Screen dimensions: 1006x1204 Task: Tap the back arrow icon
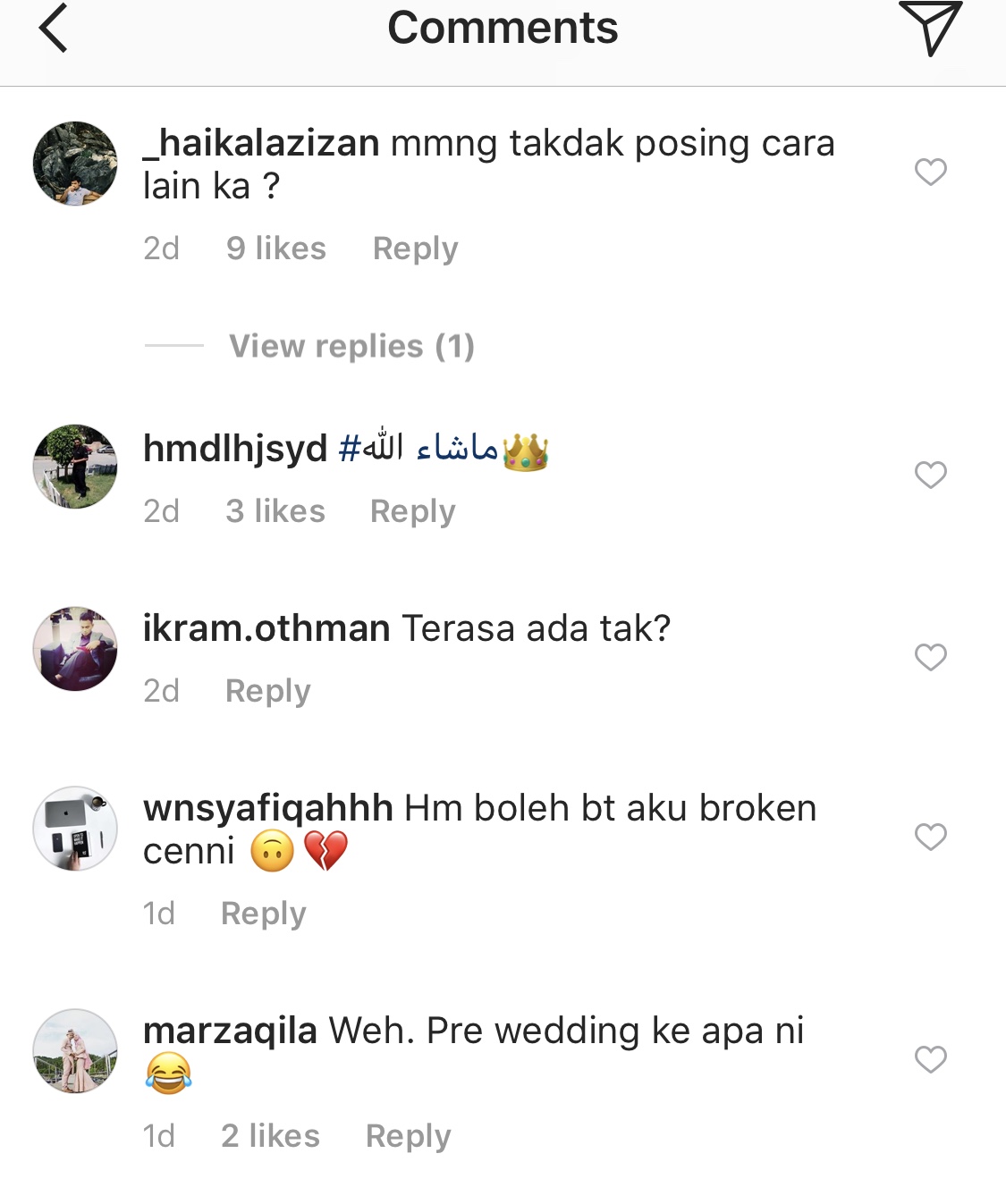(54, 28)
